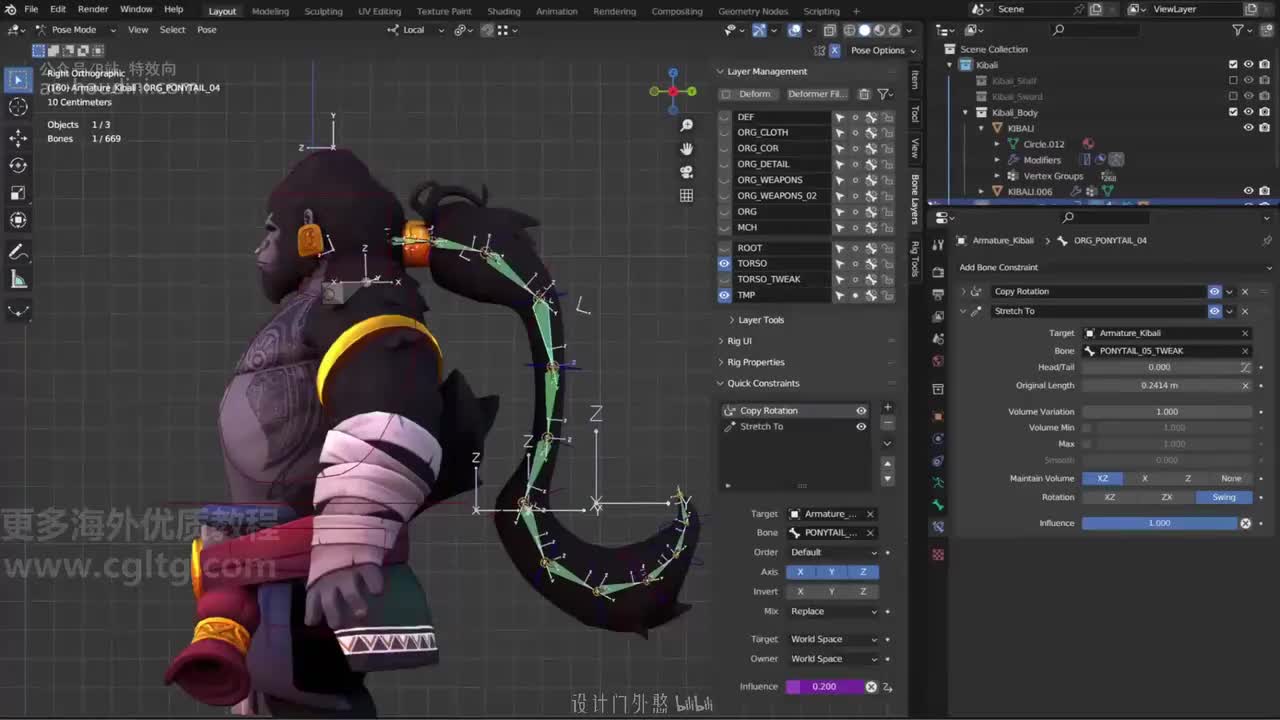
Task: Toggle Stretch To constraint eye in Properties
Action: pyautogui.click(x=1214, y=311)
